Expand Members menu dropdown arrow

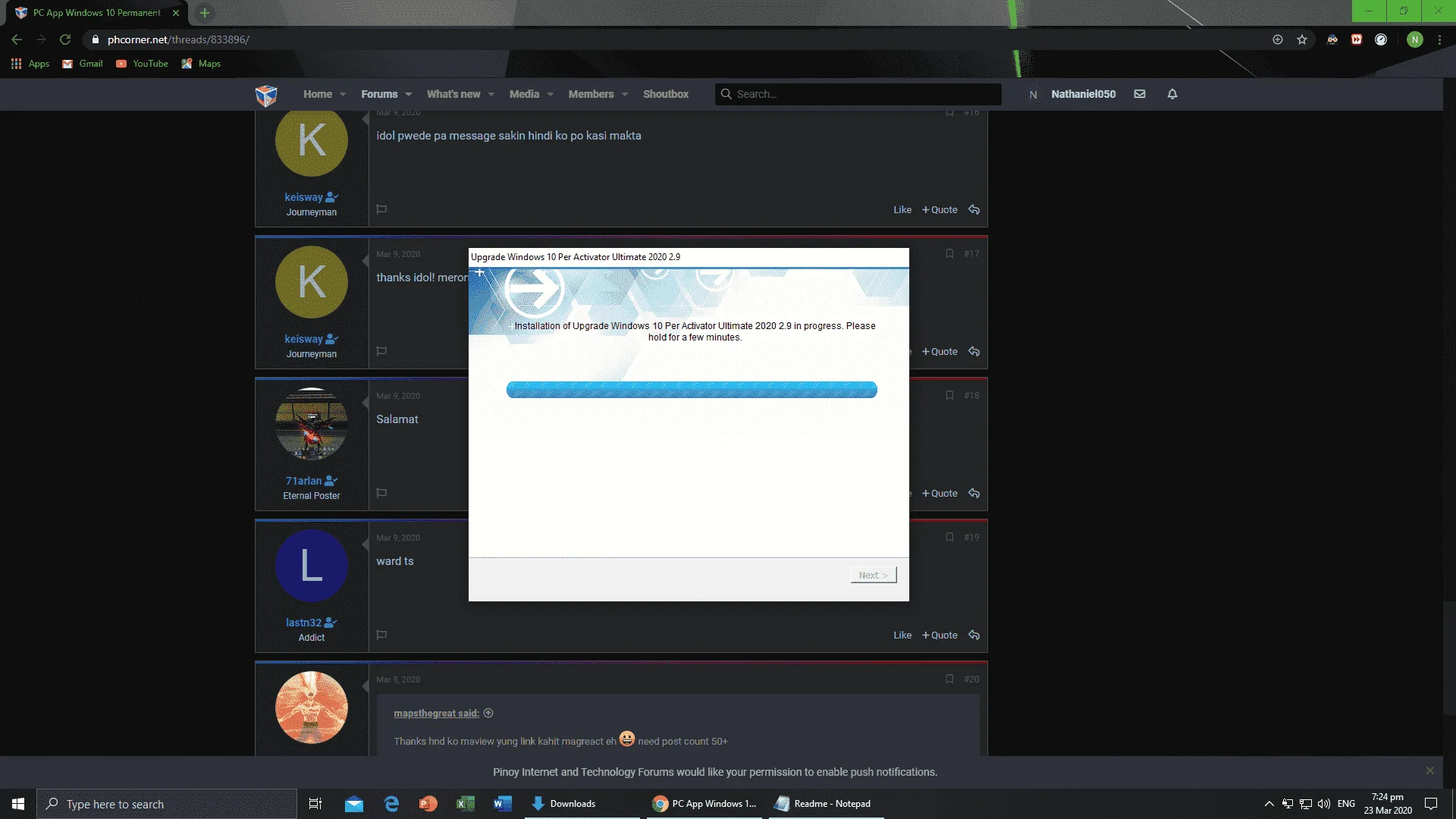coord(625,95)
